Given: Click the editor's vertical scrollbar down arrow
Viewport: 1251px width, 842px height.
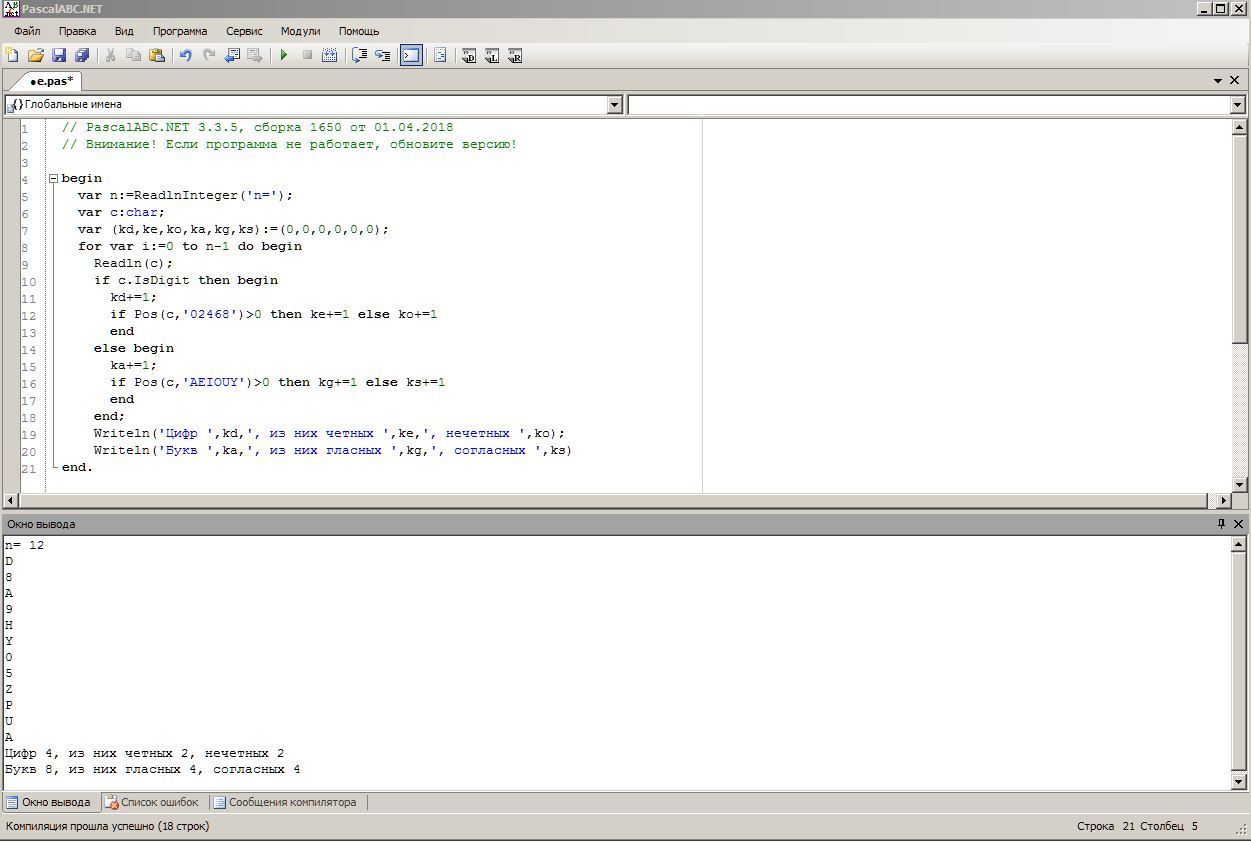Looking at the screenshot, I should point(1240,485).
